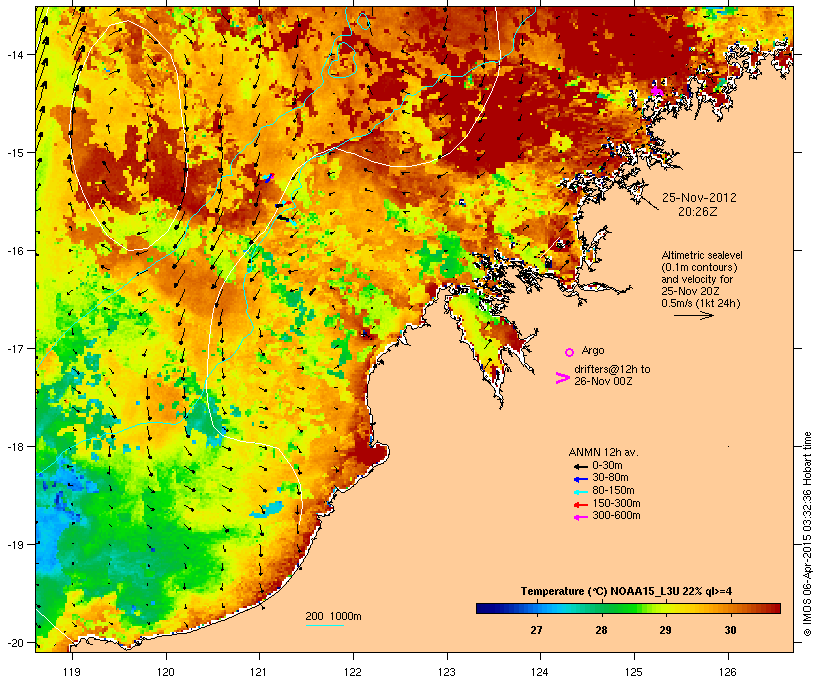This screenshot has height=680, width=820.
Task: Click the 0.5m/s velocity scale arrow
Action: pyautogui.click(x=693, y=315)
